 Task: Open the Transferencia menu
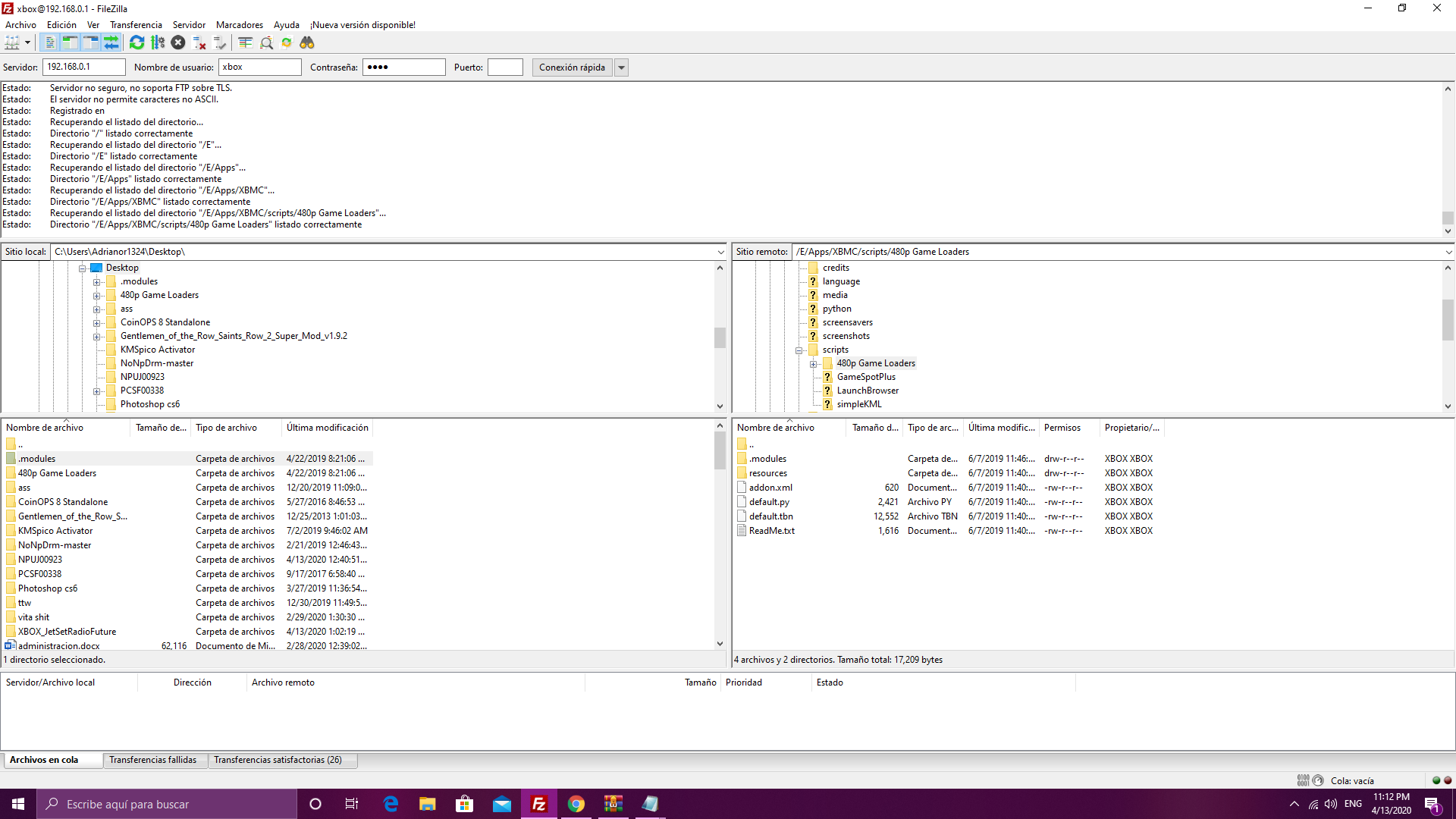[x=136, y=25]
